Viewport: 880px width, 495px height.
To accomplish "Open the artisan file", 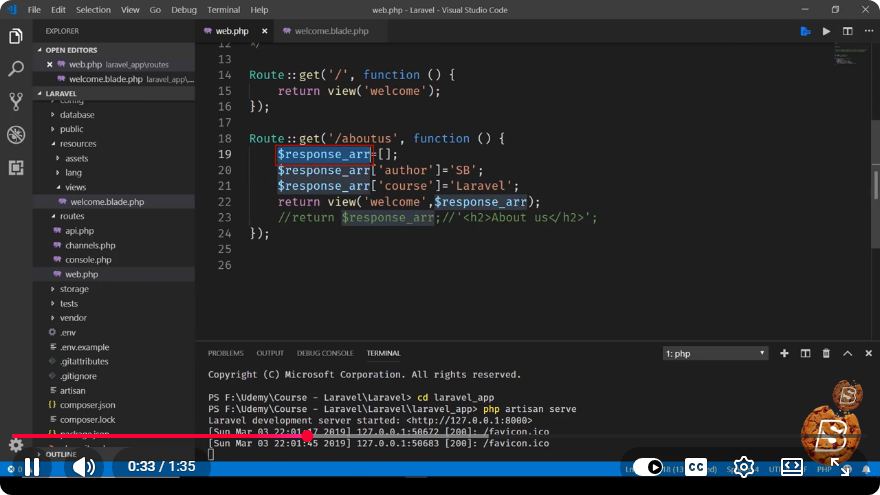I will (x=72, y=391).
